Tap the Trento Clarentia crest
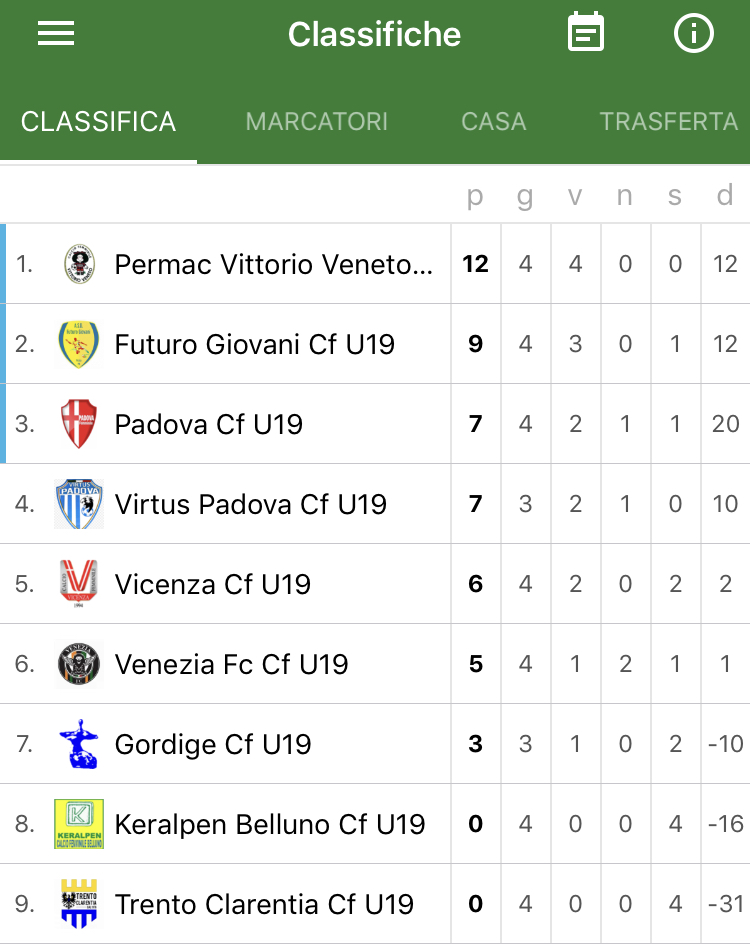Viewport: 750px width, 945px height. 79,903
